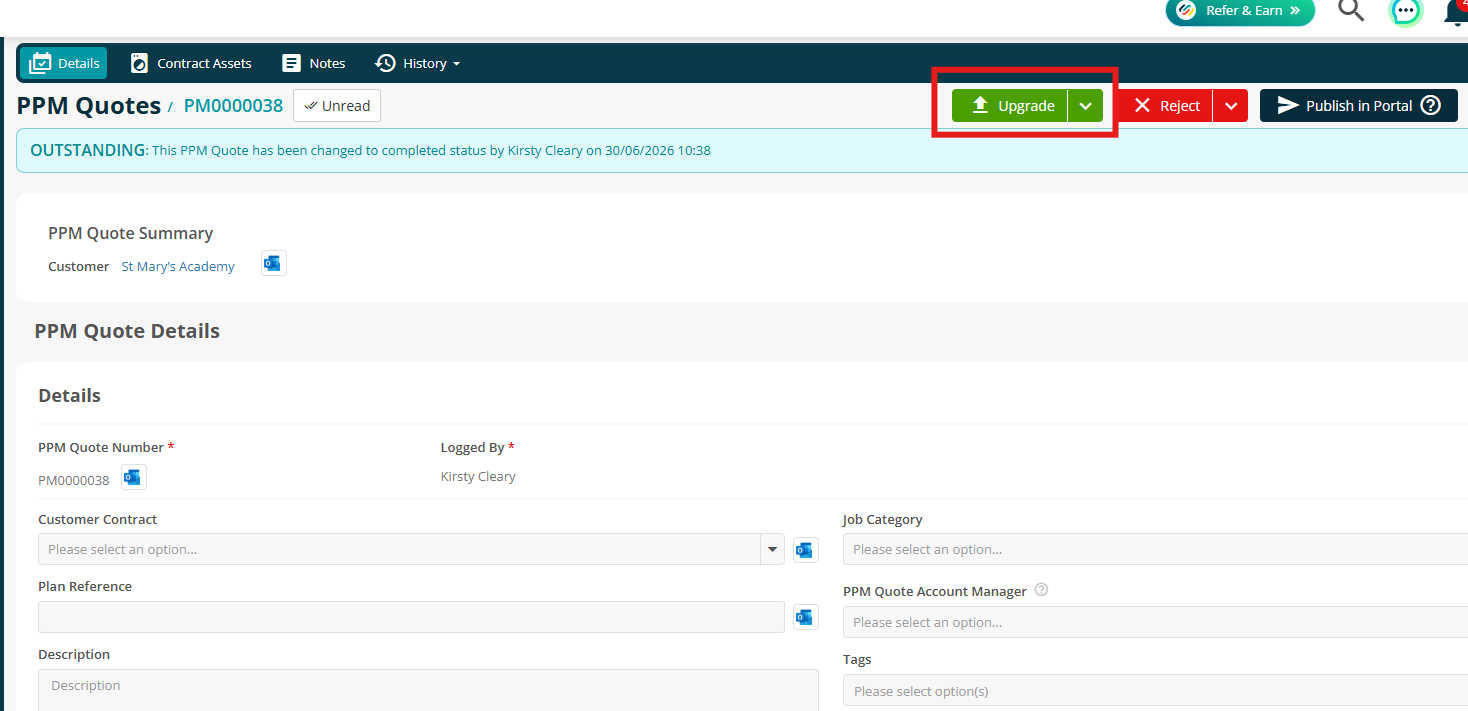Click Outlook icon beside St Mary's Academy
The width and height of the screenshot is (1468, 711).
point(273,264)
